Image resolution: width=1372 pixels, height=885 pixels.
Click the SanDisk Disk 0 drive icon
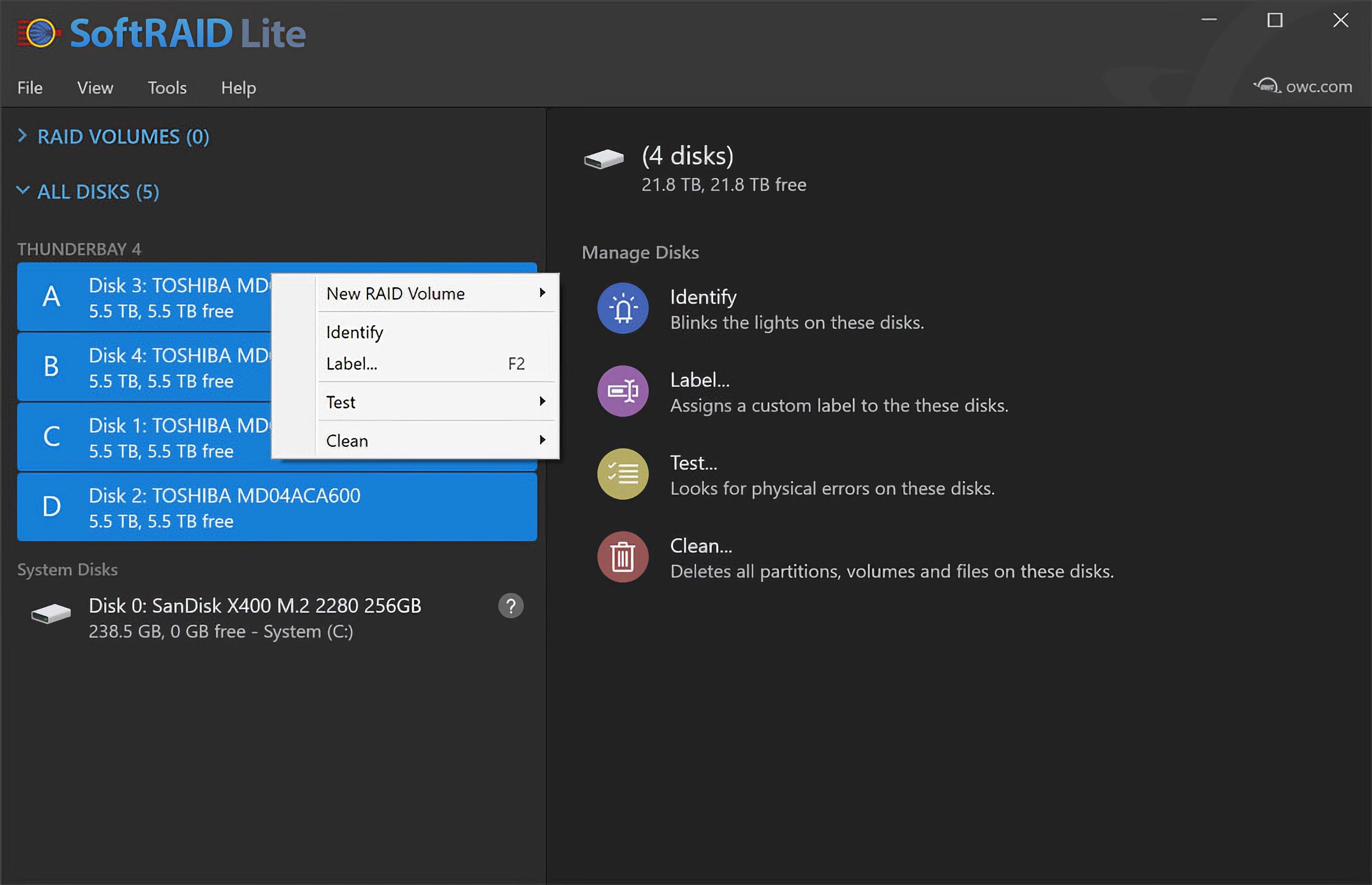[x=51, y=613]
